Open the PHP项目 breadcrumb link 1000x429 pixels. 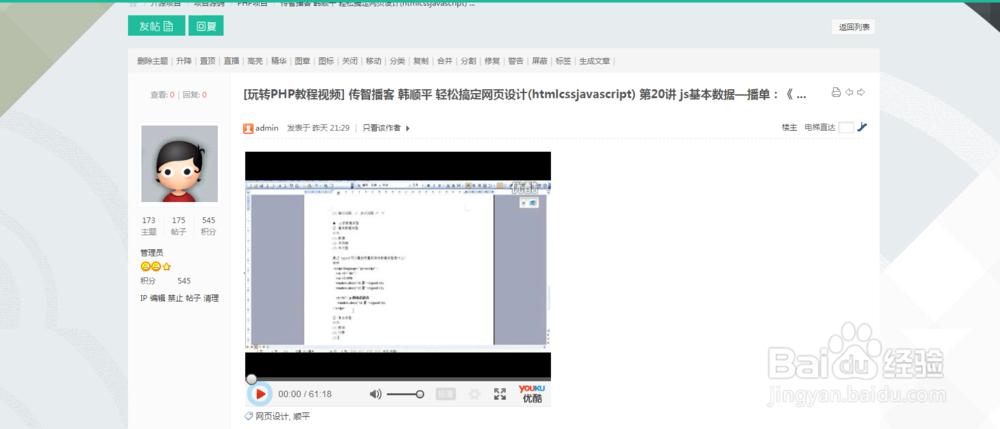pos(252,3)
